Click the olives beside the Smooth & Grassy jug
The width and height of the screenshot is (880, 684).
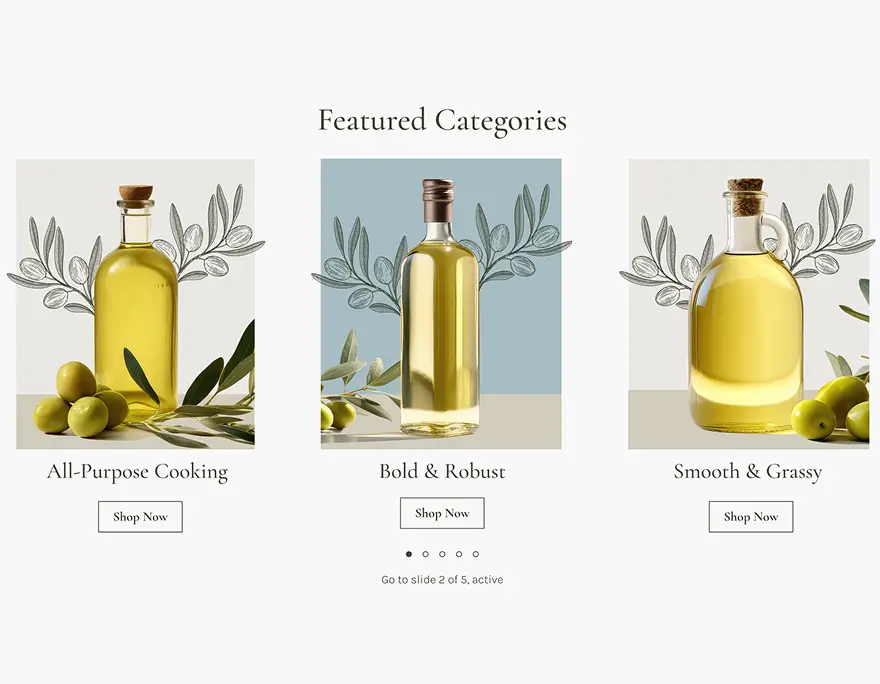(x=832, y=408)
